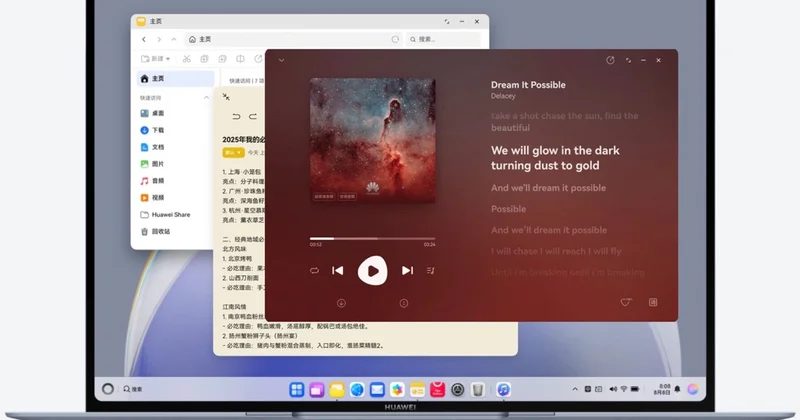Open the 新建 dropdown in file manager

point(155,59)
